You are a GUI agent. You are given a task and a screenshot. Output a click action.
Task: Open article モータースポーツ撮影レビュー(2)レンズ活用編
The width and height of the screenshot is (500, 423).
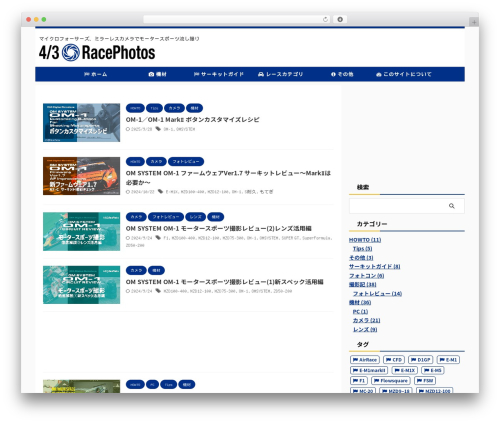click(218, 228)
